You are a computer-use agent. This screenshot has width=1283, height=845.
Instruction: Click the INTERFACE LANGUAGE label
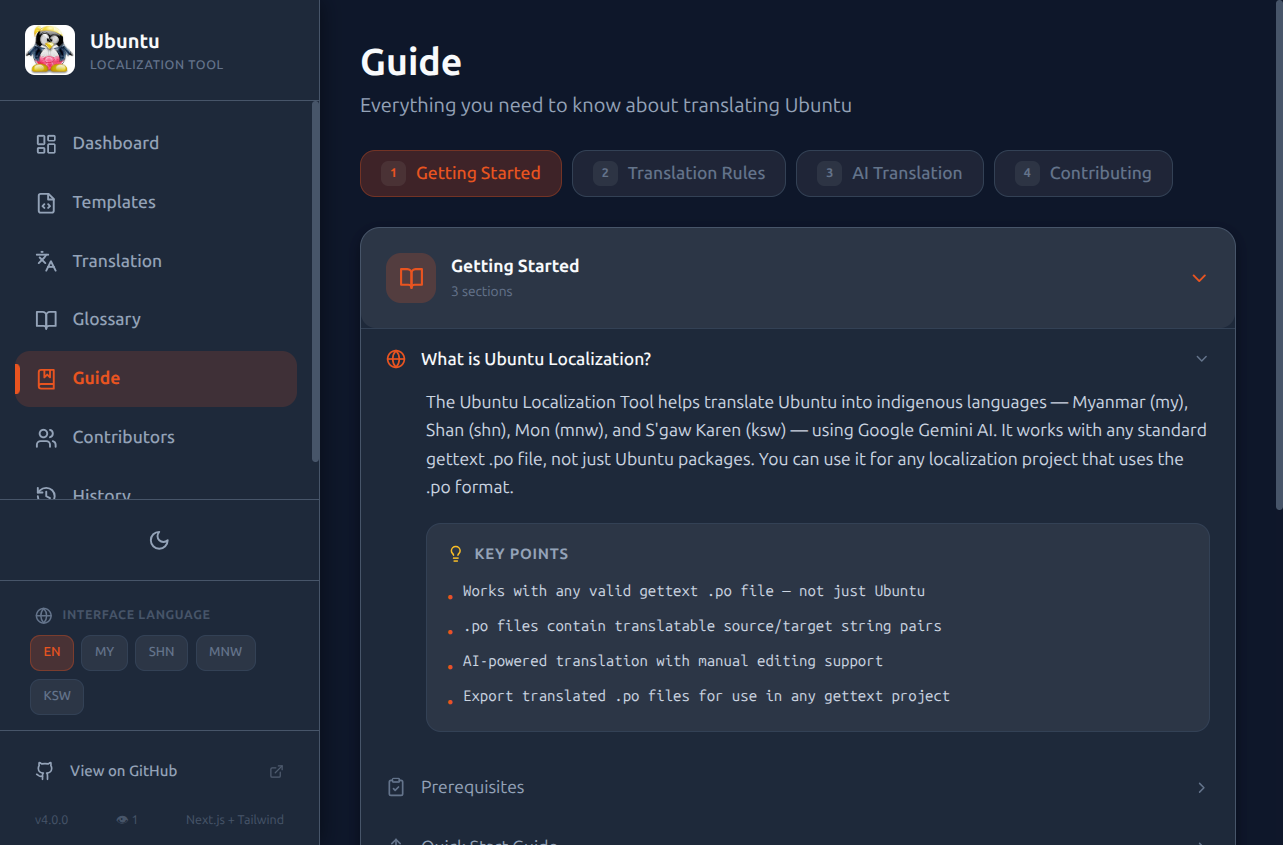[136, 615]
